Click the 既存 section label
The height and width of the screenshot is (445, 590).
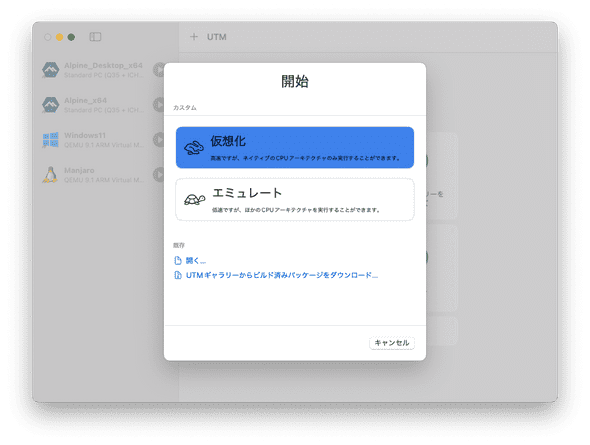(x=179, y=245)
